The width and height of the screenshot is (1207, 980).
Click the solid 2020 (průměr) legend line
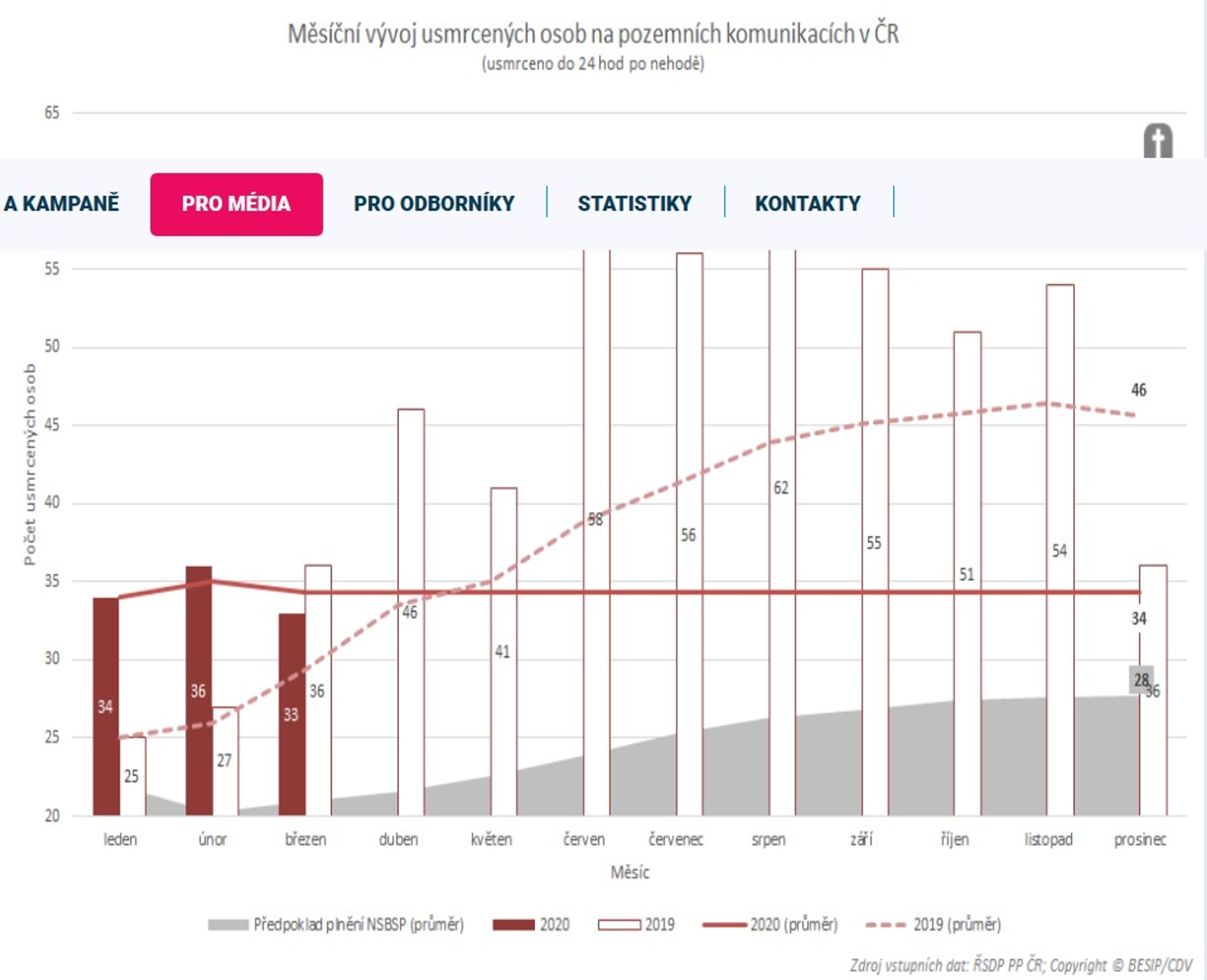(725, 925)
